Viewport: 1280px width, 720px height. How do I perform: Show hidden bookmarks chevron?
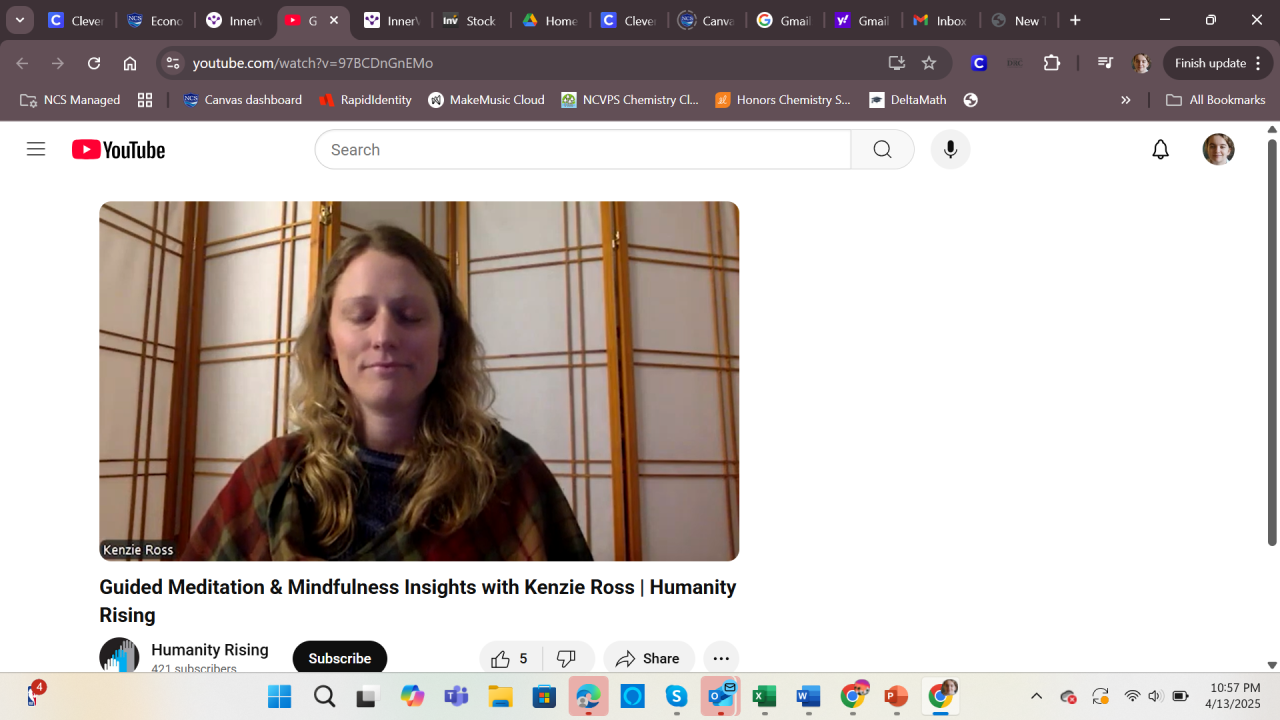tap(1126, 100)
